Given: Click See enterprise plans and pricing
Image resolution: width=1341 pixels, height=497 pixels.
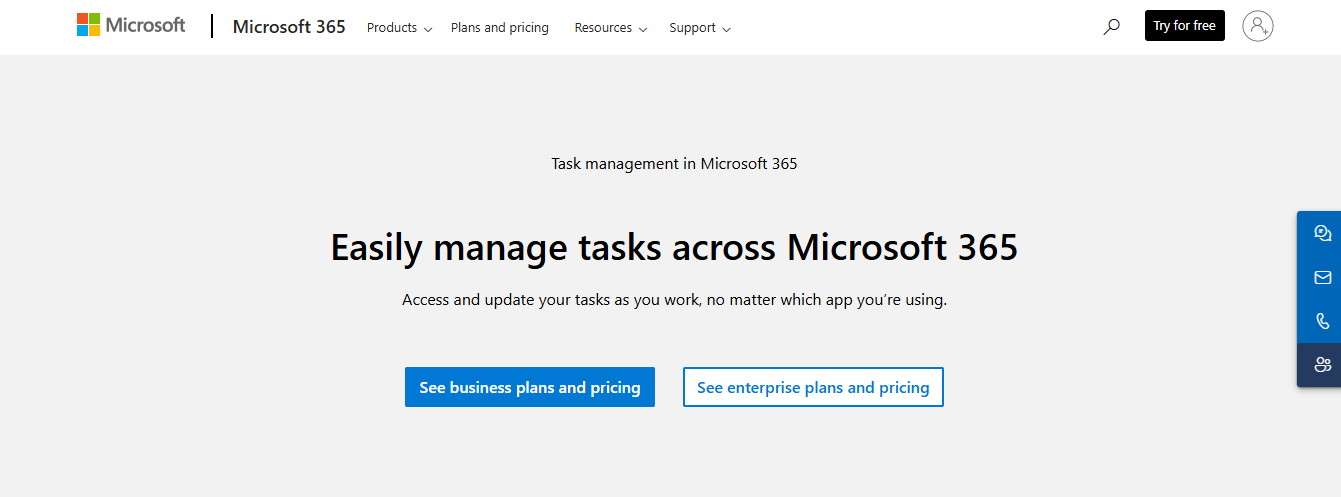Looking at the screenshot, I should tap(813, 387).
